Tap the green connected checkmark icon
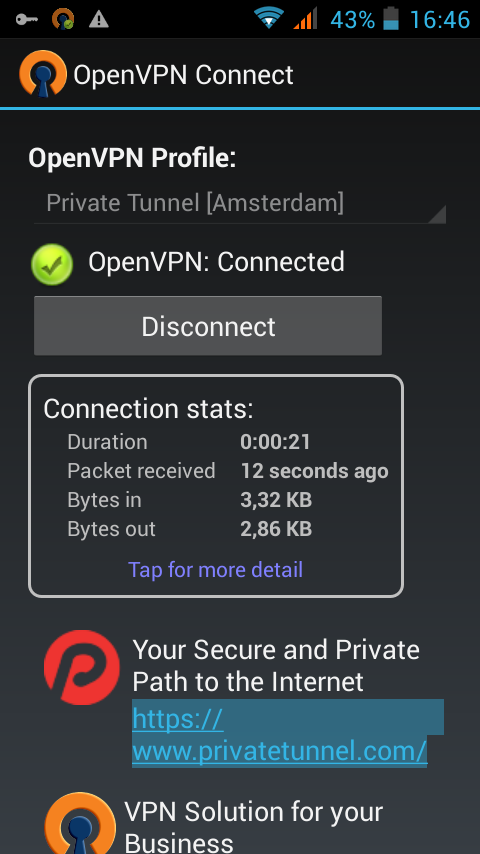The height and width of the screenshot is (854, 480). (x=52, y=264)
